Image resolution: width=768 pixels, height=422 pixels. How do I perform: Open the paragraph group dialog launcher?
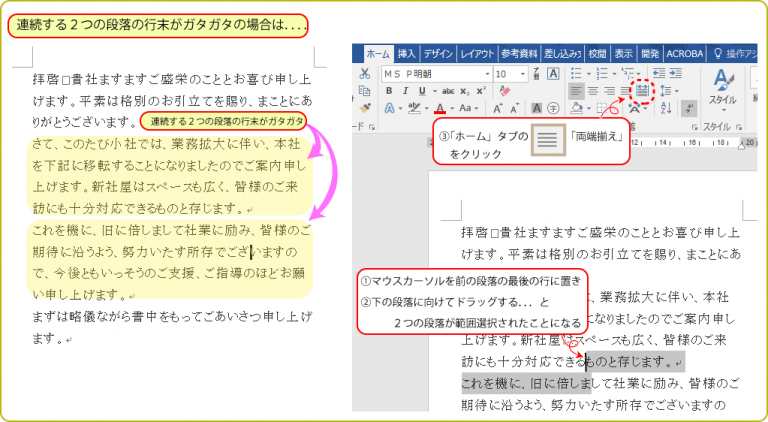click(695, 127)
